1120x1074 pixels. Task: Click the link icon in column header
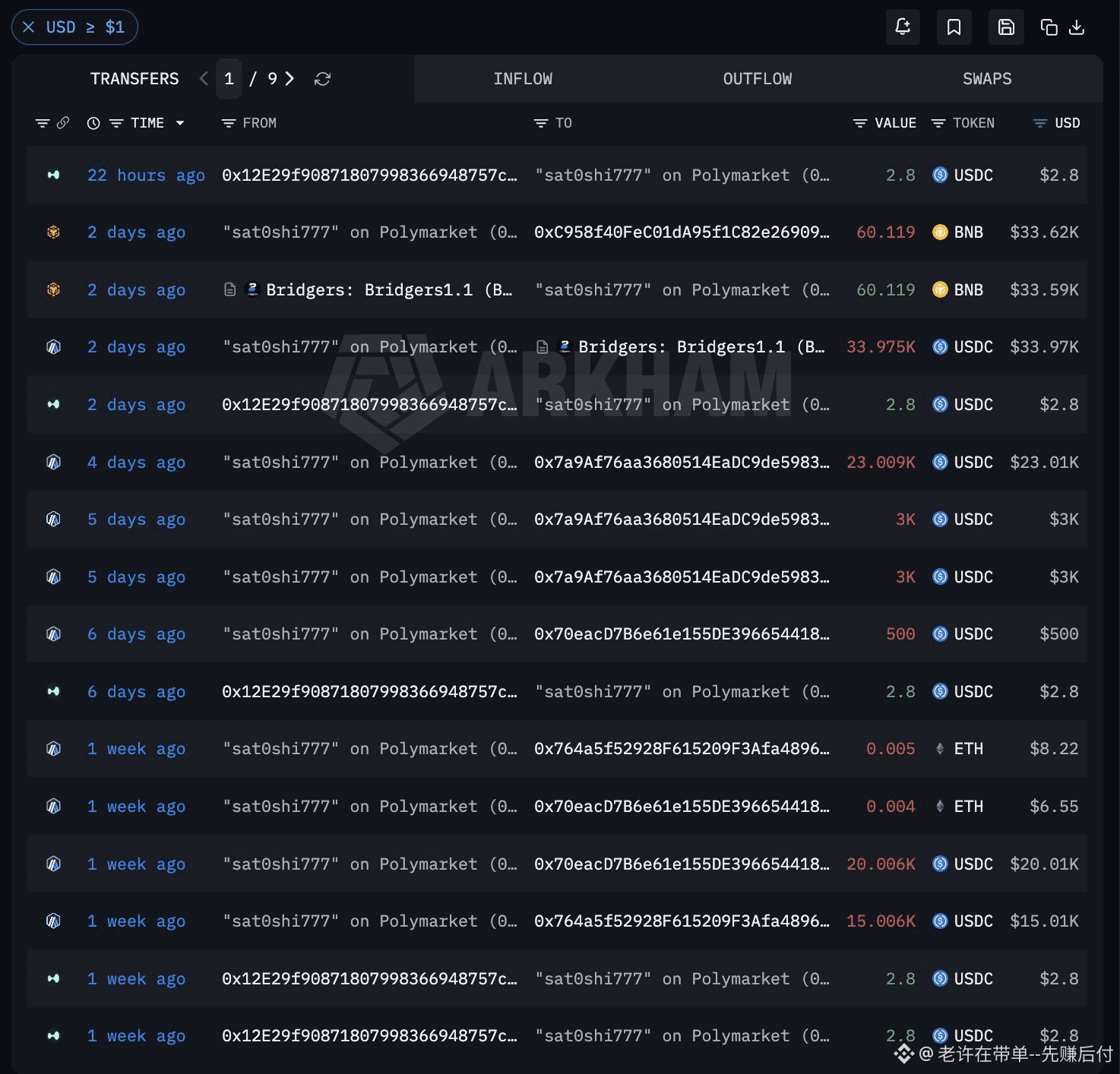pos(63,123)
